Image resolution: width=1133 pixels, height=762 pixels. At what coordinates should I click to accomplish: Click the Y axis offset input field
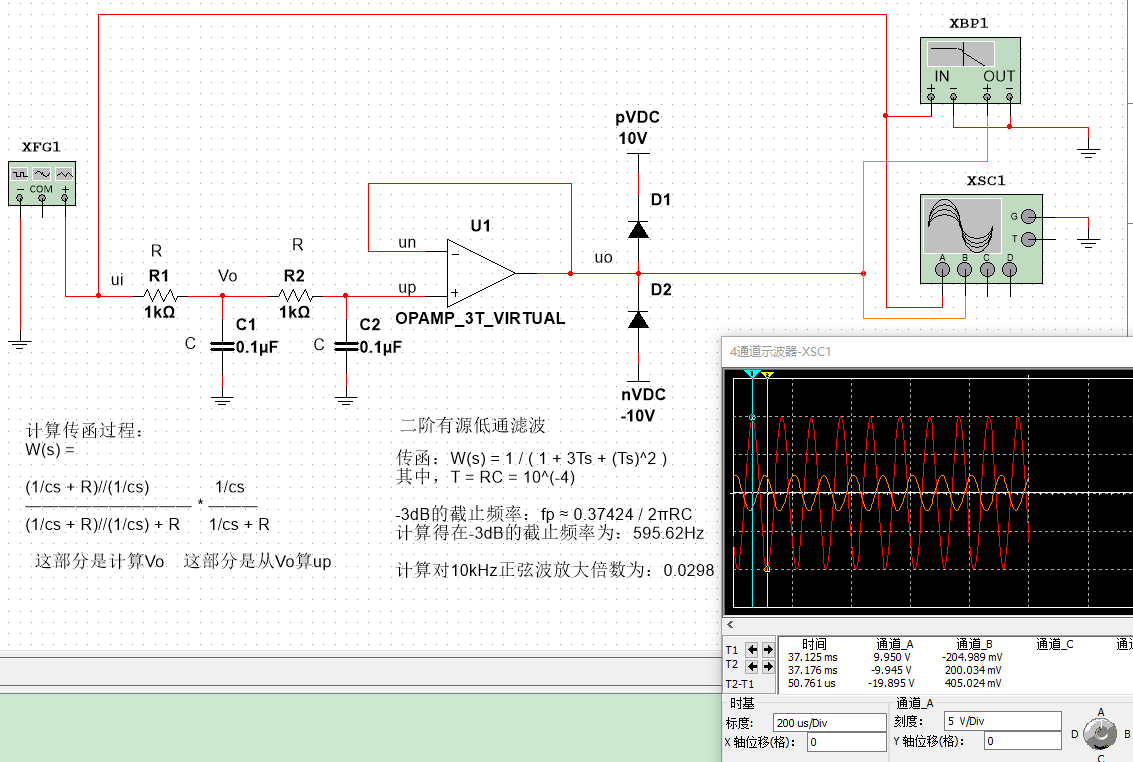[x=1022, y=741]
